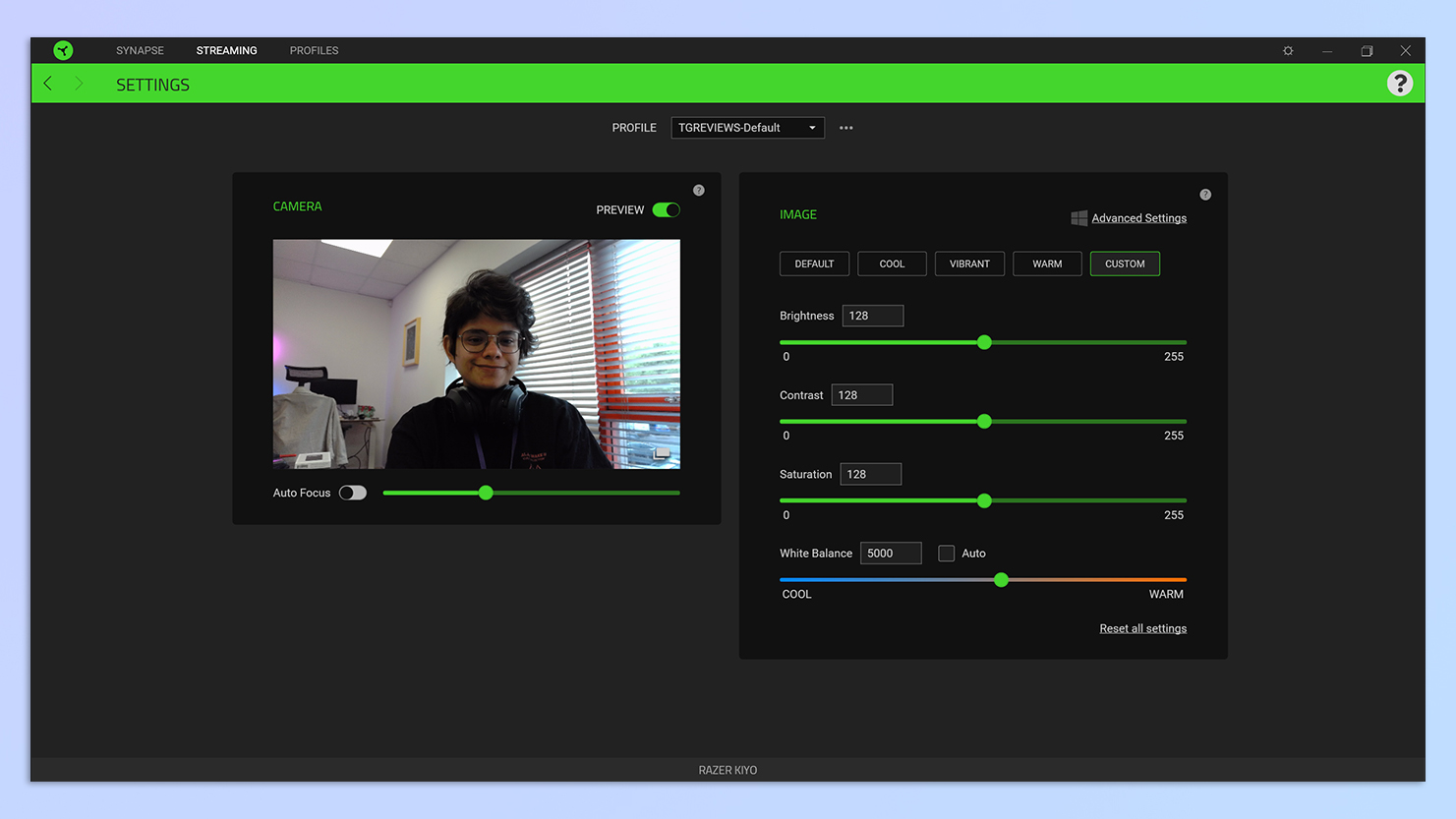Open the TGREVIEWS-Default profile dropdown

click(748, 128)
